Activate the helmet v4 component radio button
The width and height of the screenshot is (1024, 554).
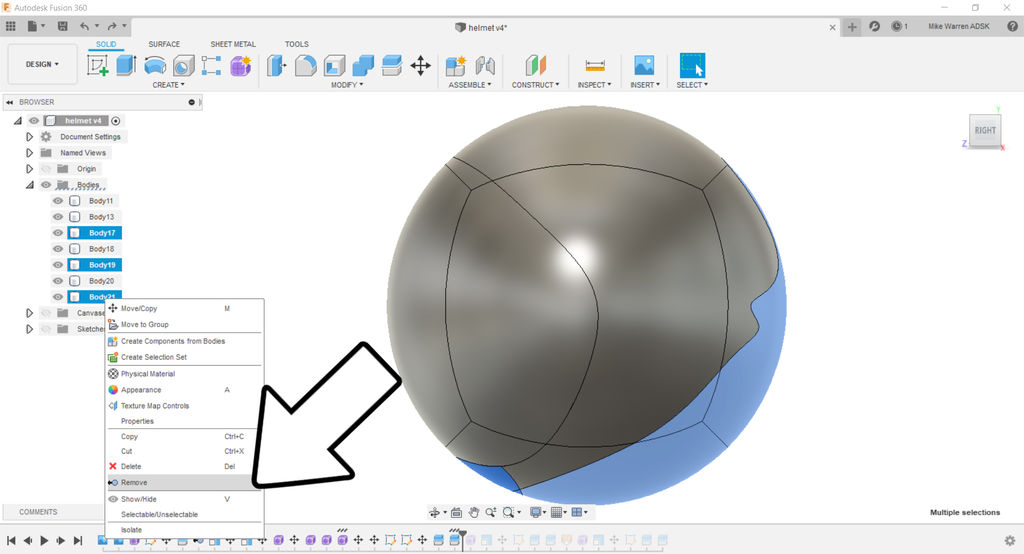coord(116,121)
